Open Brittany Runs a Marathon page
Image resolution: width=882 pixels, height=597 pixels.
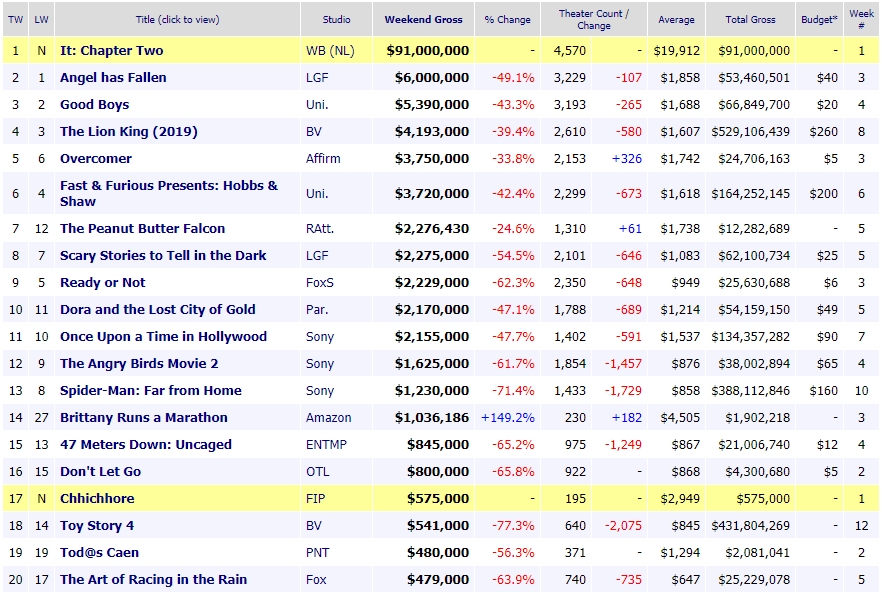143,418
